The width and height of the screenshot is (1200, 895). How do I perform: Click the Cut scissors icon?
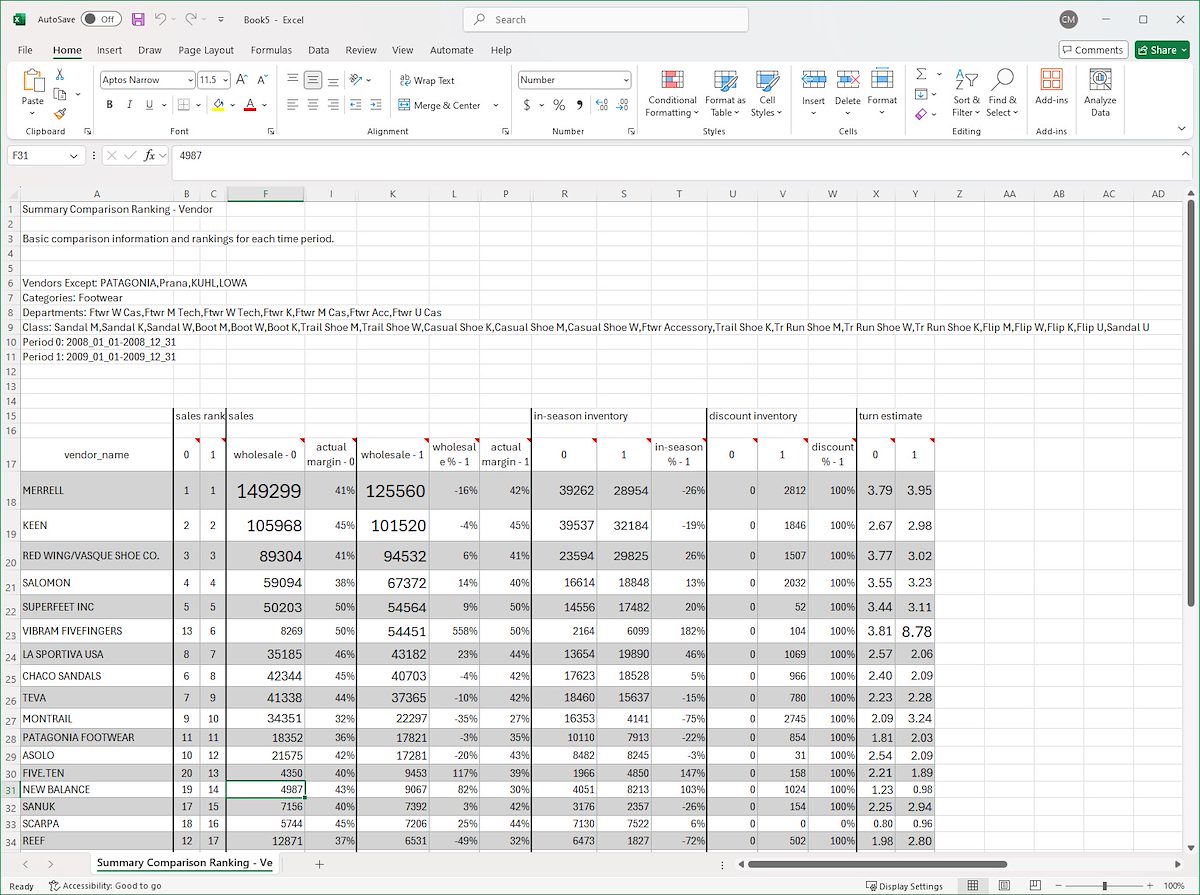point(60,74)
